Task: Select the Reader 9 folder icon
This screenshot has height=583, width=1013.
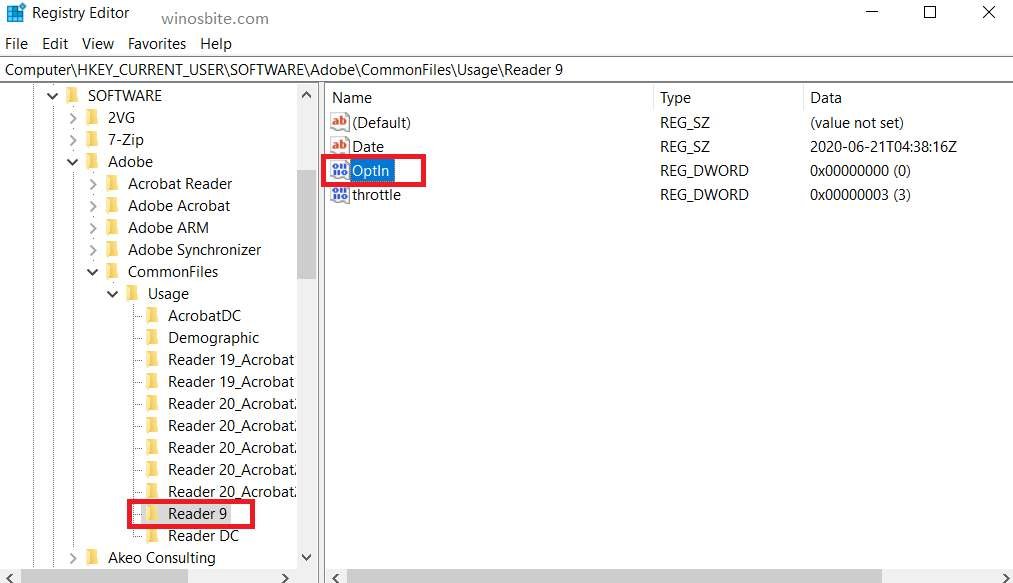Action: click(x=151, y=513)
